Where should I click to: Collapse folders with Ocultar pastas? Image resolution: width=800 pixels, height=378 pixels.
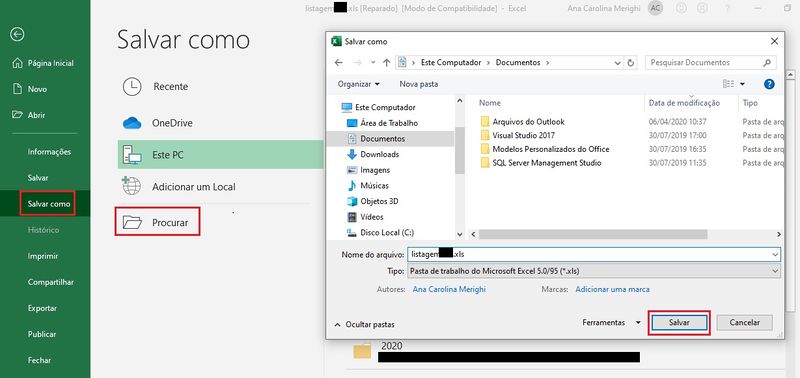click(x=364, y=324)
